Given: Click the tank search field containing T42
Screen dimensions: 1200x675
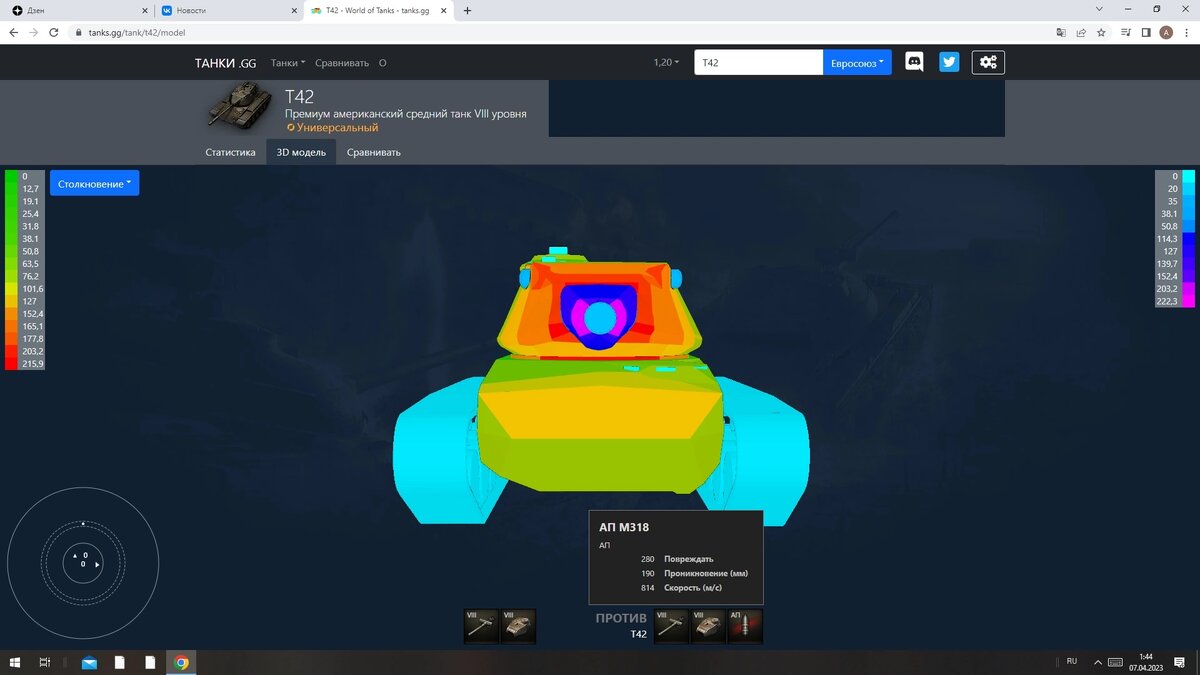Looking at the screenshot, I should click(x=758, y=62).
